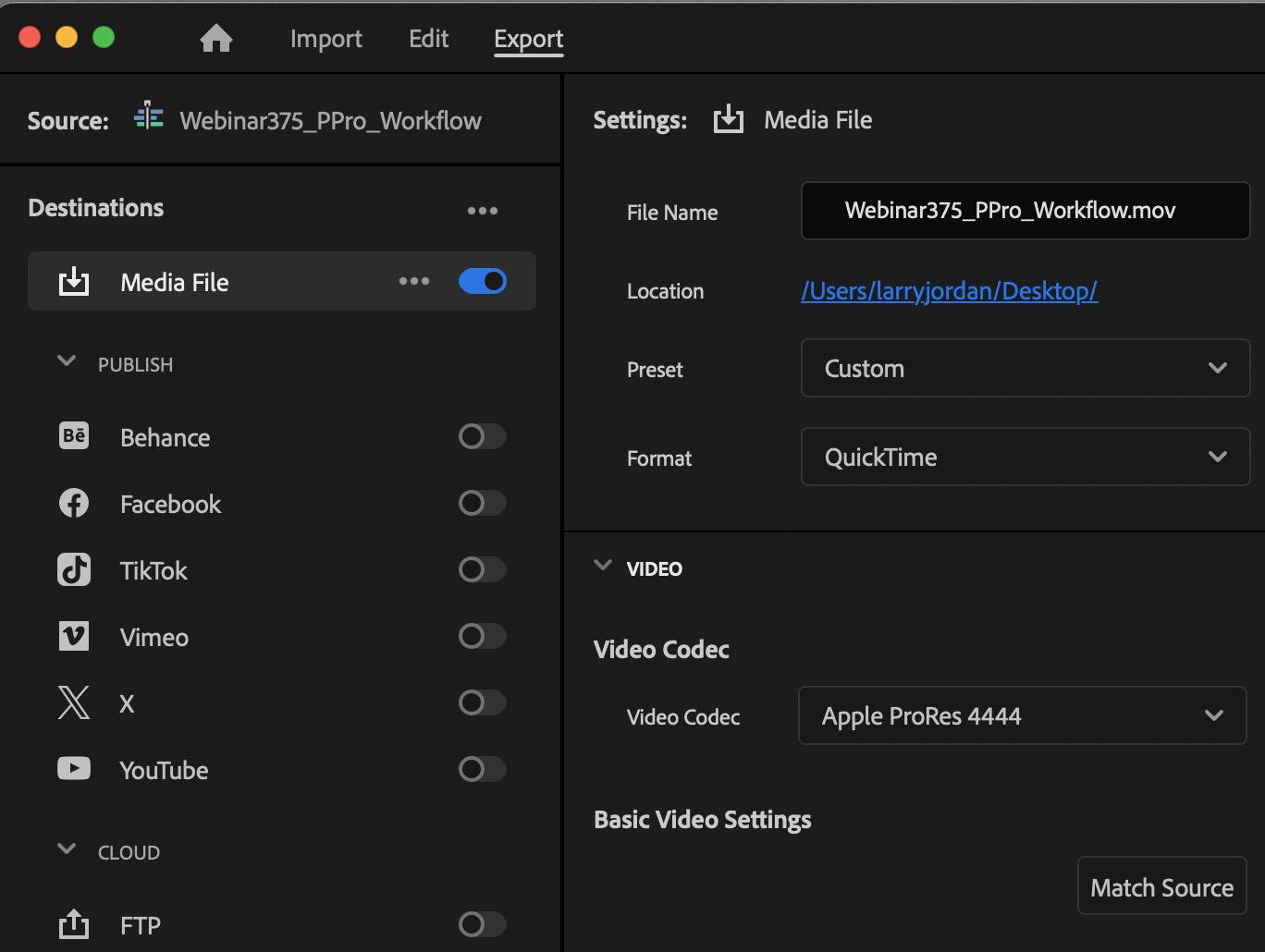
Task: Open the Desktop location path link
Action: coord(949,291)
